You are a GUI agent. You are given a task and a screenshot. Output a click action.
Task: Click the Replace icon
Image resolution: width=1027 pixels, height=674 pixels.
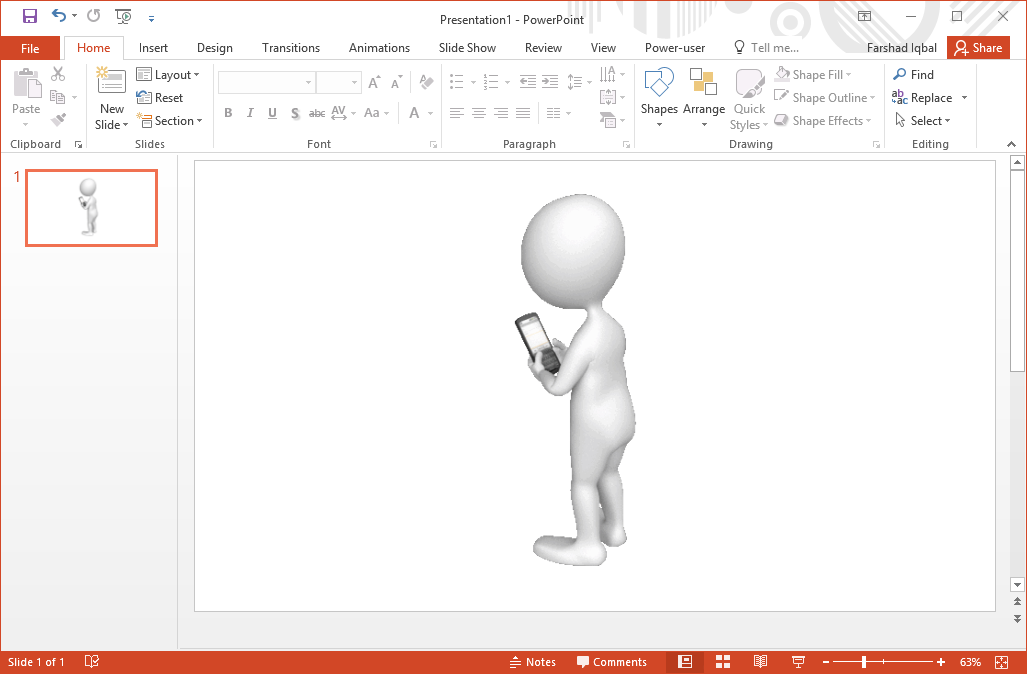tap(928, 97)
